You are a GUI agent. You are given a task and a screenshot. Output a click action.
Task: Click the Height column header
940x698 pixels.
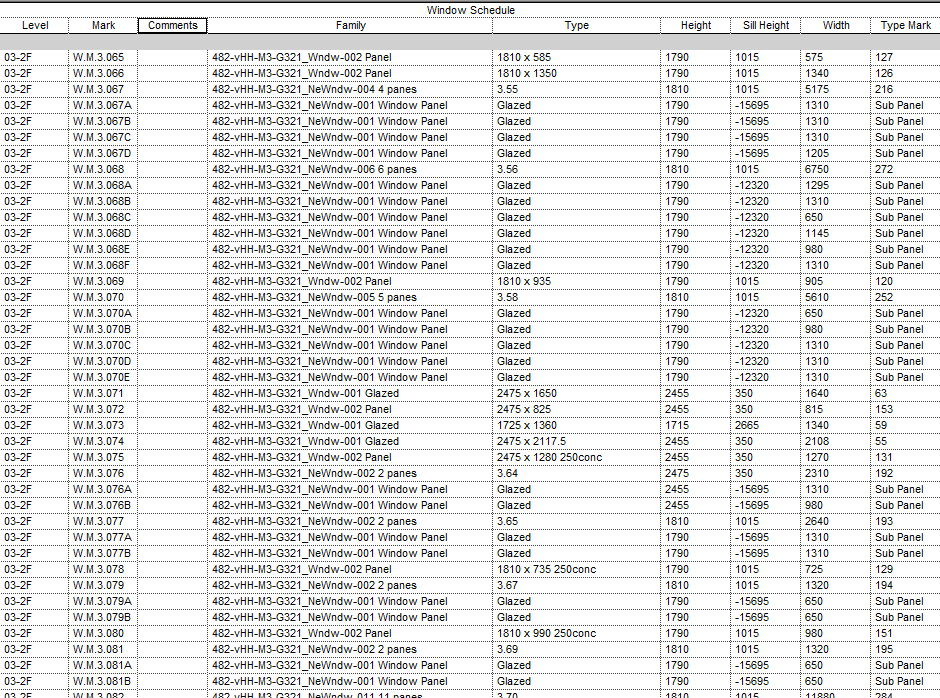coord(695,25)
